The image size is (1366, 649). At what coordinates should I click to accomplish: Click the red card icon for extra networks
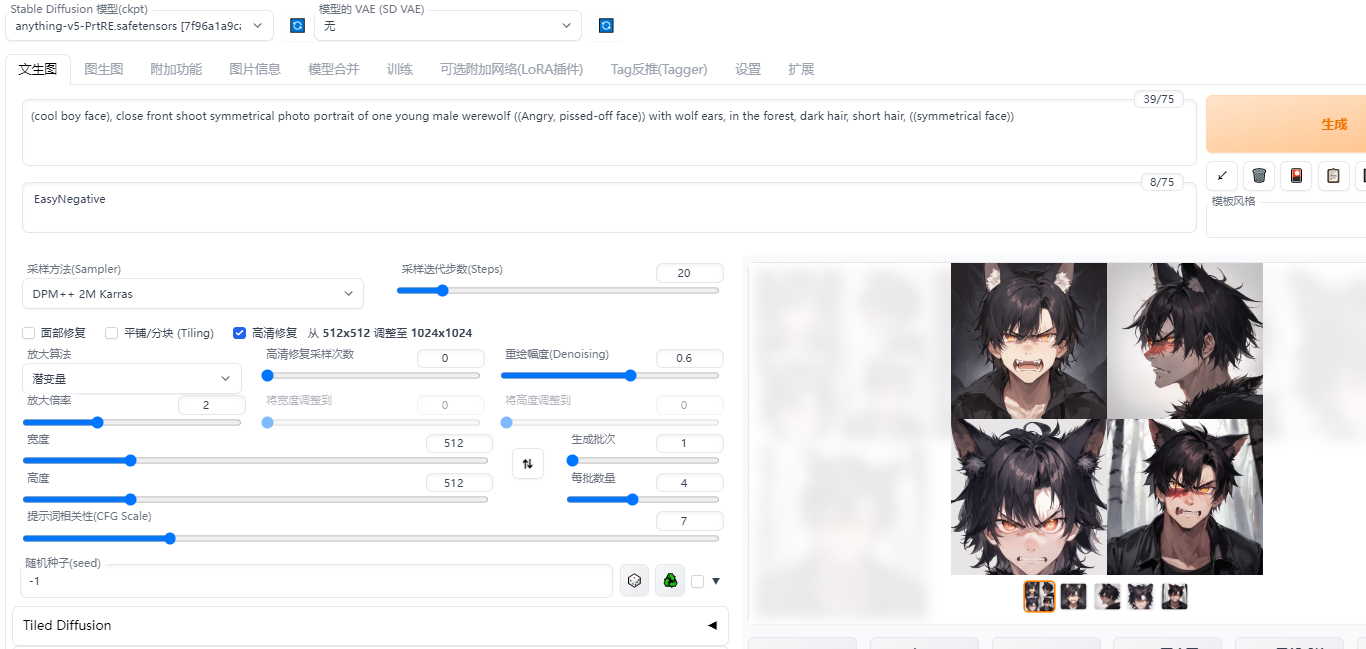pyautogui.click(x=1296, y=176)
